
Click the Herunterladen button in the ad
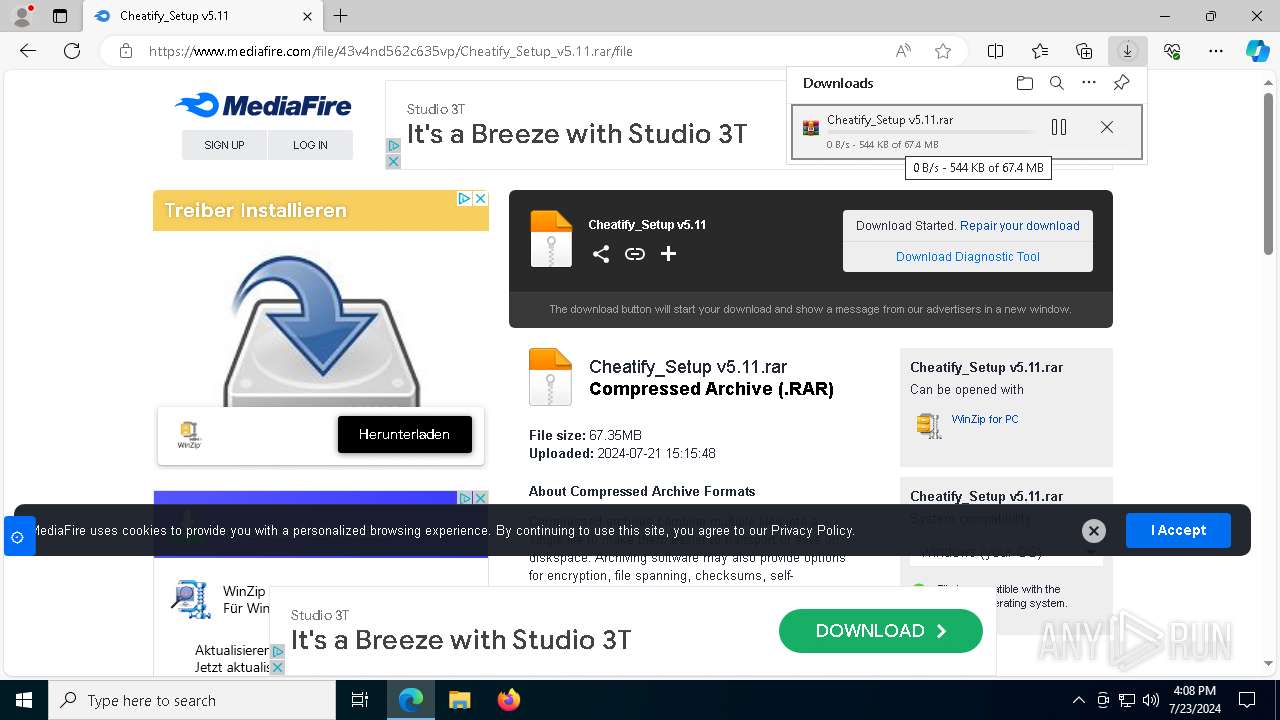pos(405,434)
